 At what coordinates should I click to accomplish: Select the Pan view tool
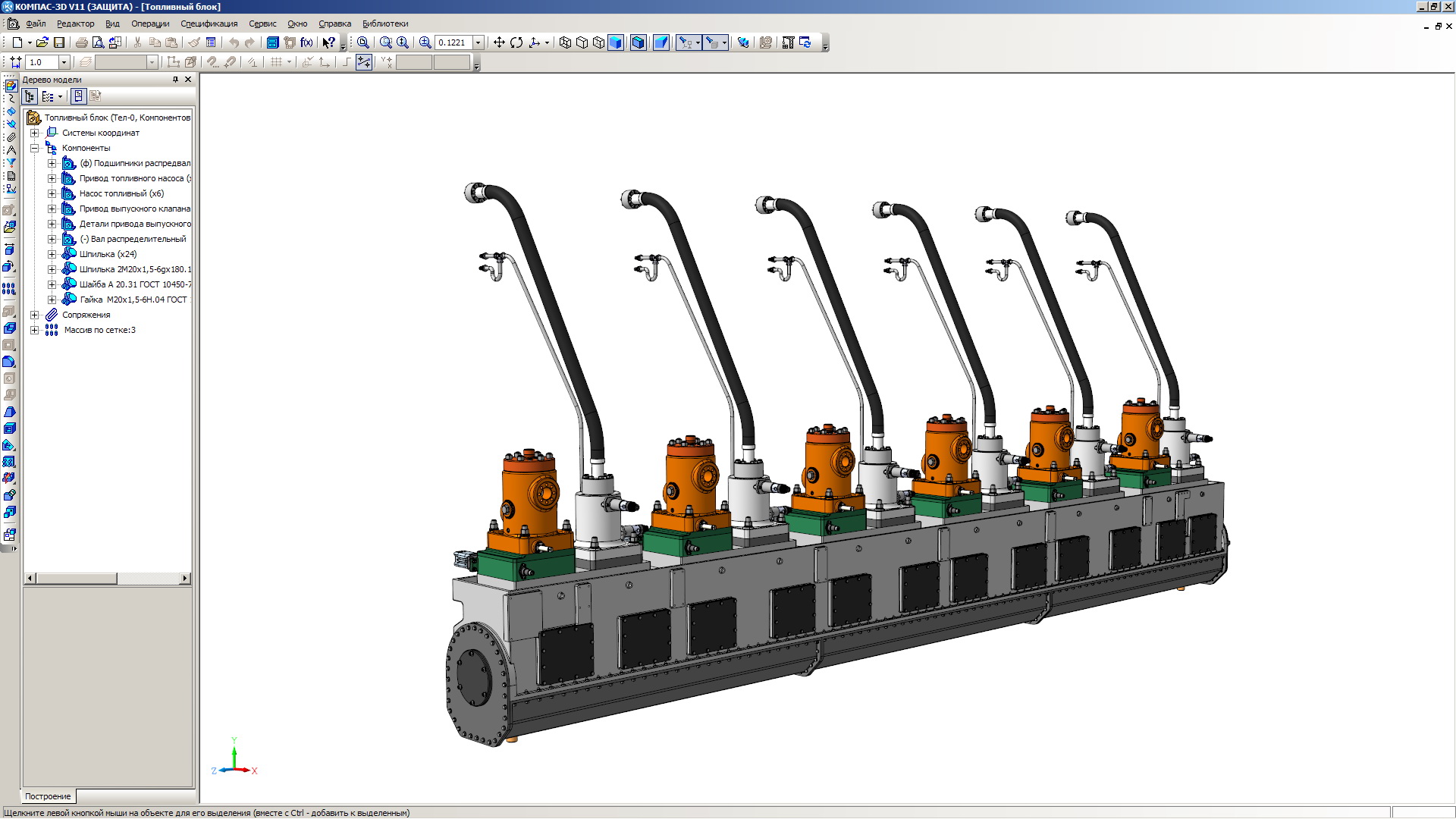[x=499, y=42]
